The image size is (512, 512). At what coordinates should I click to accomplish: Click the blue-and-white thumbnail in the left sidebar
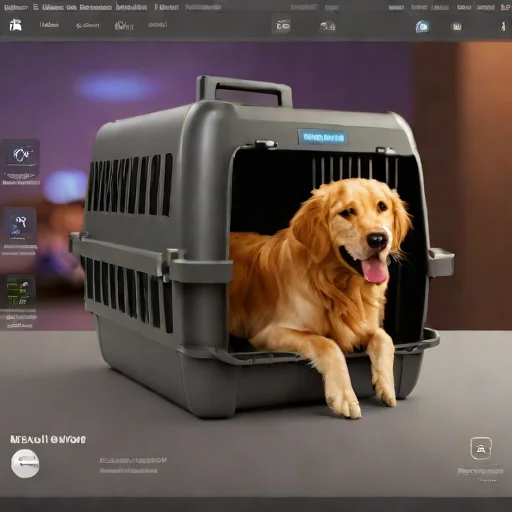[x=19, y=224]
